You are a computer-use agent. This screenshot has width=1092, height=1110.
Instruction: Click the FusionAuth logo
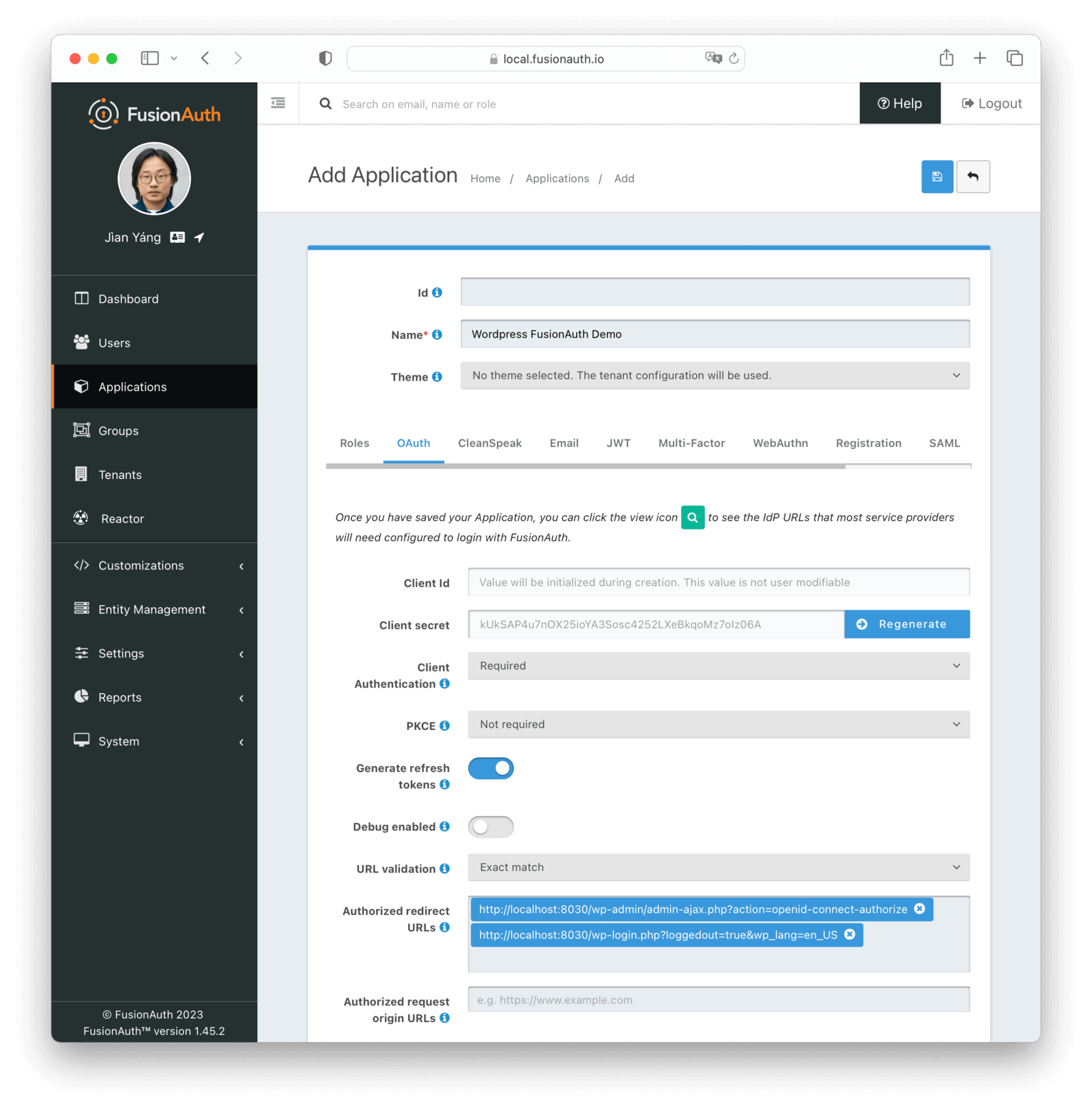coord(154,114)
